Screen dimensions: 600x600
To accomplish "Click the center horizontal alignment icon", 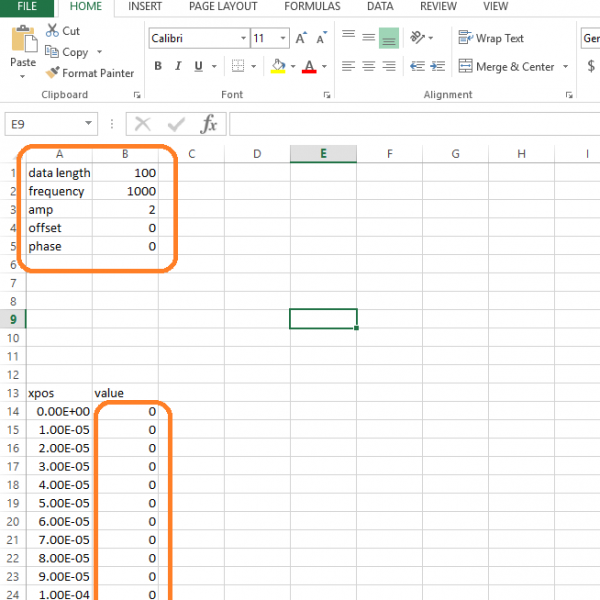I will pos(368,67).
